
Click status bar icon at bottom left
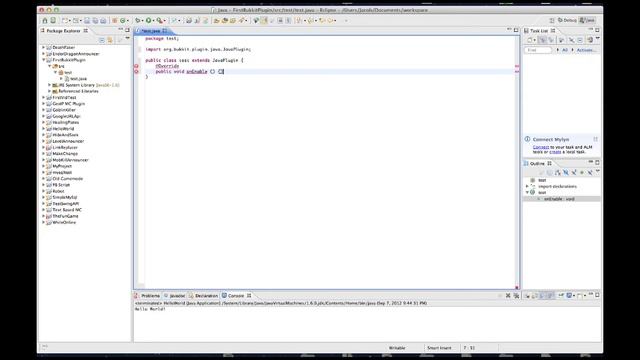coord(44,347)
